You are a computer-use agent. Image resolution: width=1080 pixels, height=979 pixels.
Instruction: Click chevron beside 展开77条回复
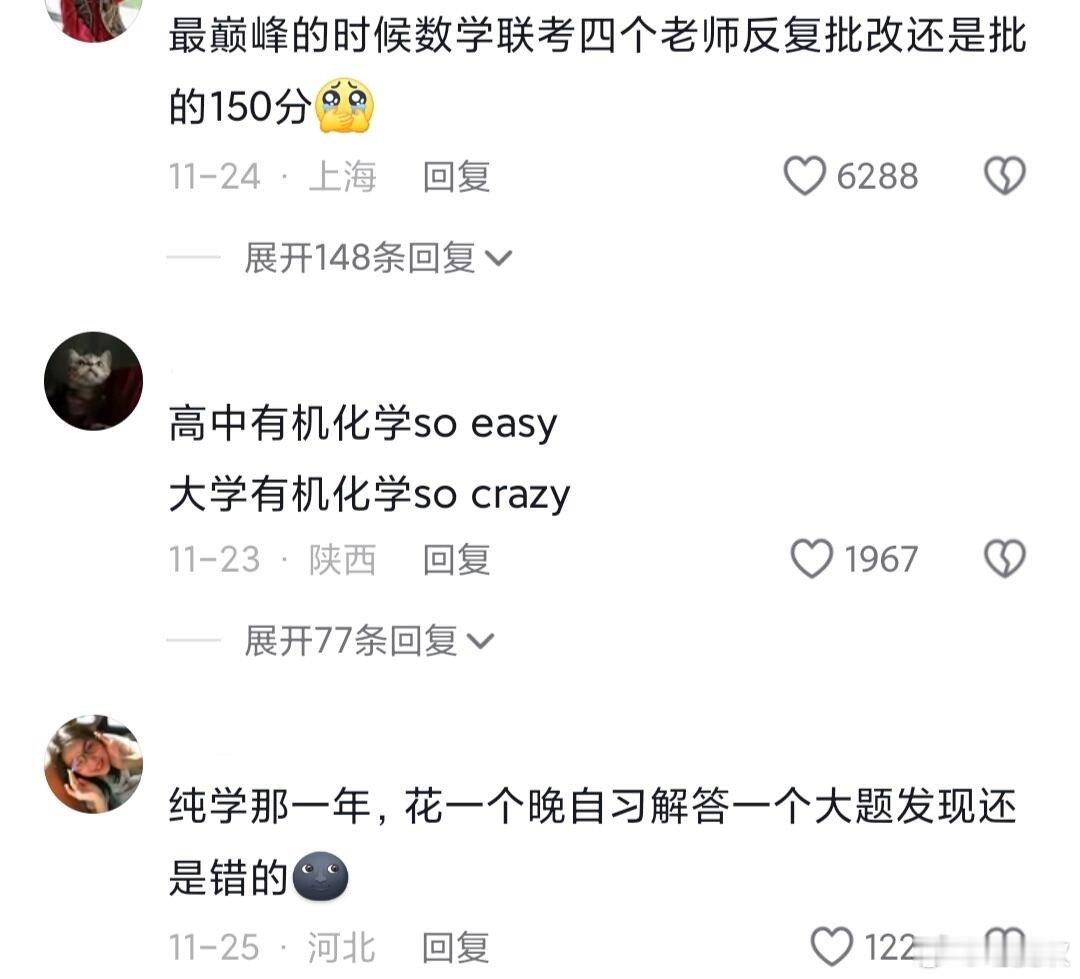pyautogui.click(x=481, y=641)
